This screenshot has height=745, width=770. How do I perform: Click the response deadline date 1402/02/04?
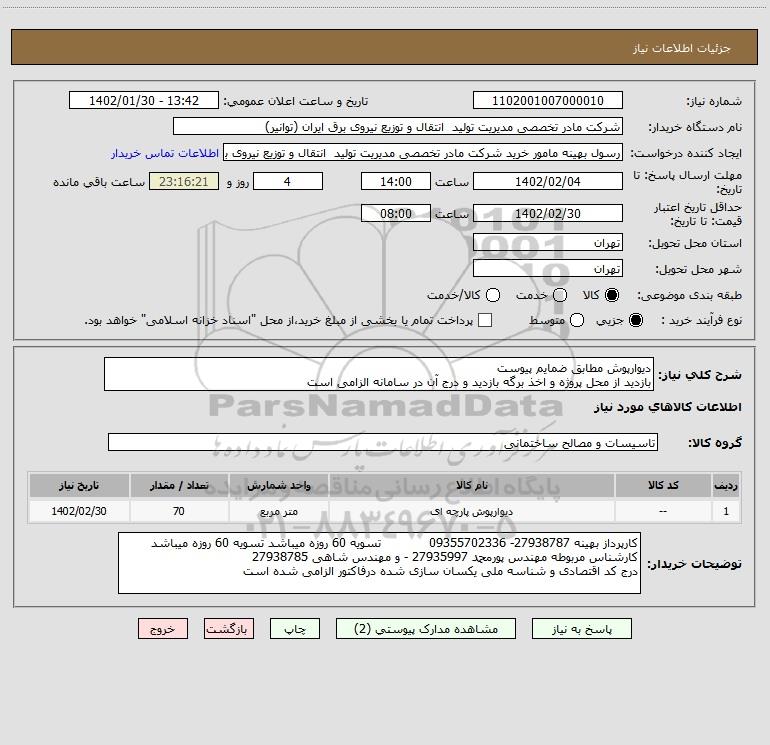point(548,182)
